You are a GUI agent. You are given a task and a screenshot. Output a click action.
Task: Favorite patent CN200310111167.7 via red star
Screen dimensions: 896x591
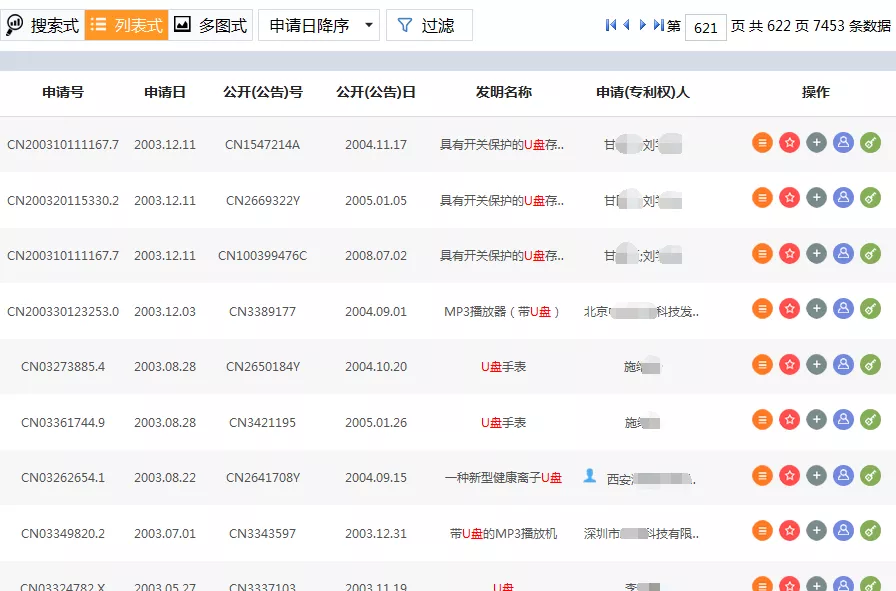tap(789, 142)
